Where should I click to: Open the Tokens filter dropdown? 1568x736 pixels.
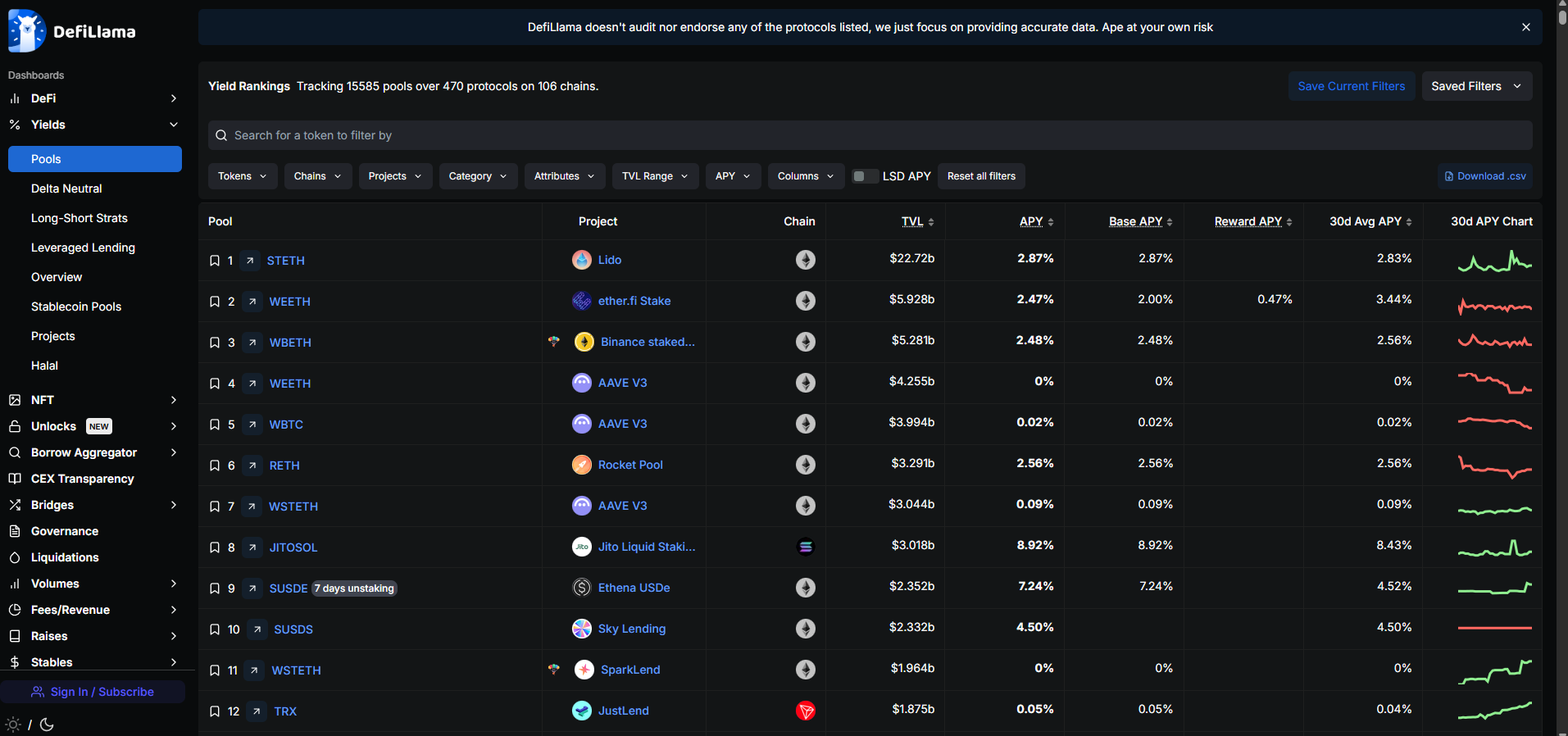[x=243, y=176]
